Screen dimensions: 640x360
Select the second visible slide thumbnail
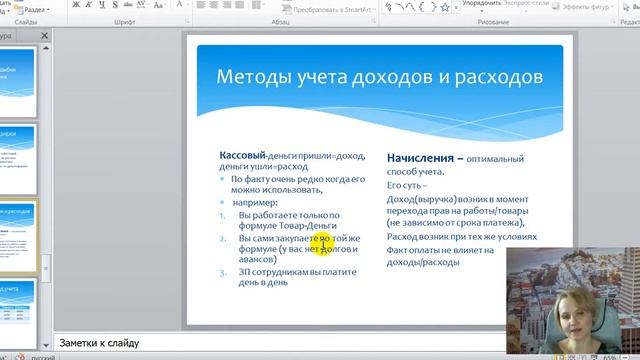(x=17, y=160)
